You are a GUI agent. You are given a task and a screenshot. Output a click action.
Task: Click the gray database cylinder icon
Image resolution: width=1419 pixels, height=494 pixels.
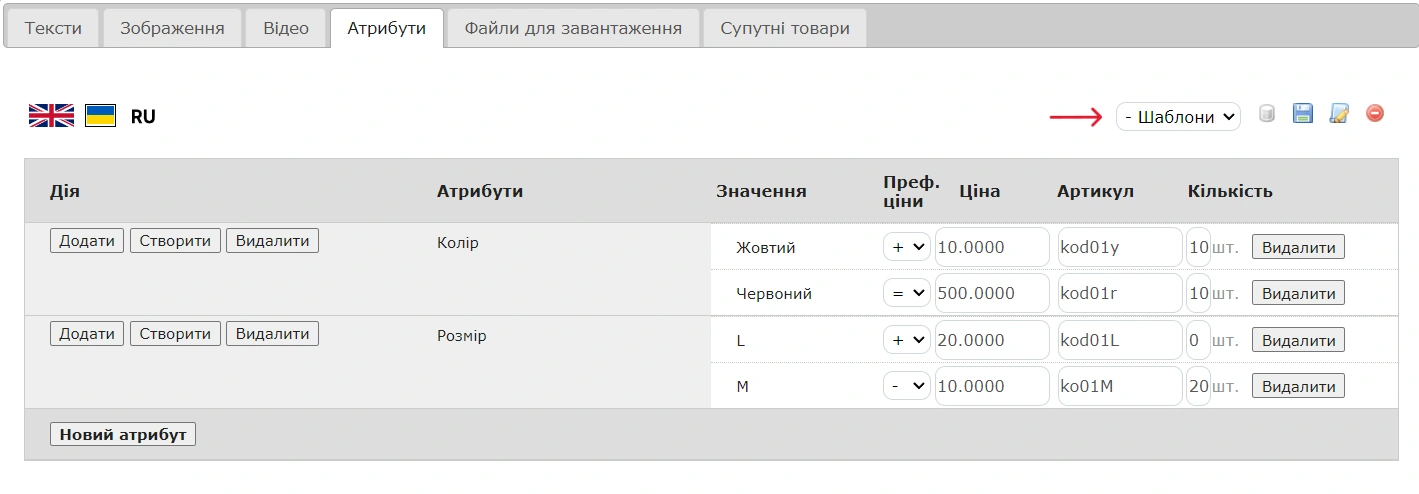(1267, 114)
